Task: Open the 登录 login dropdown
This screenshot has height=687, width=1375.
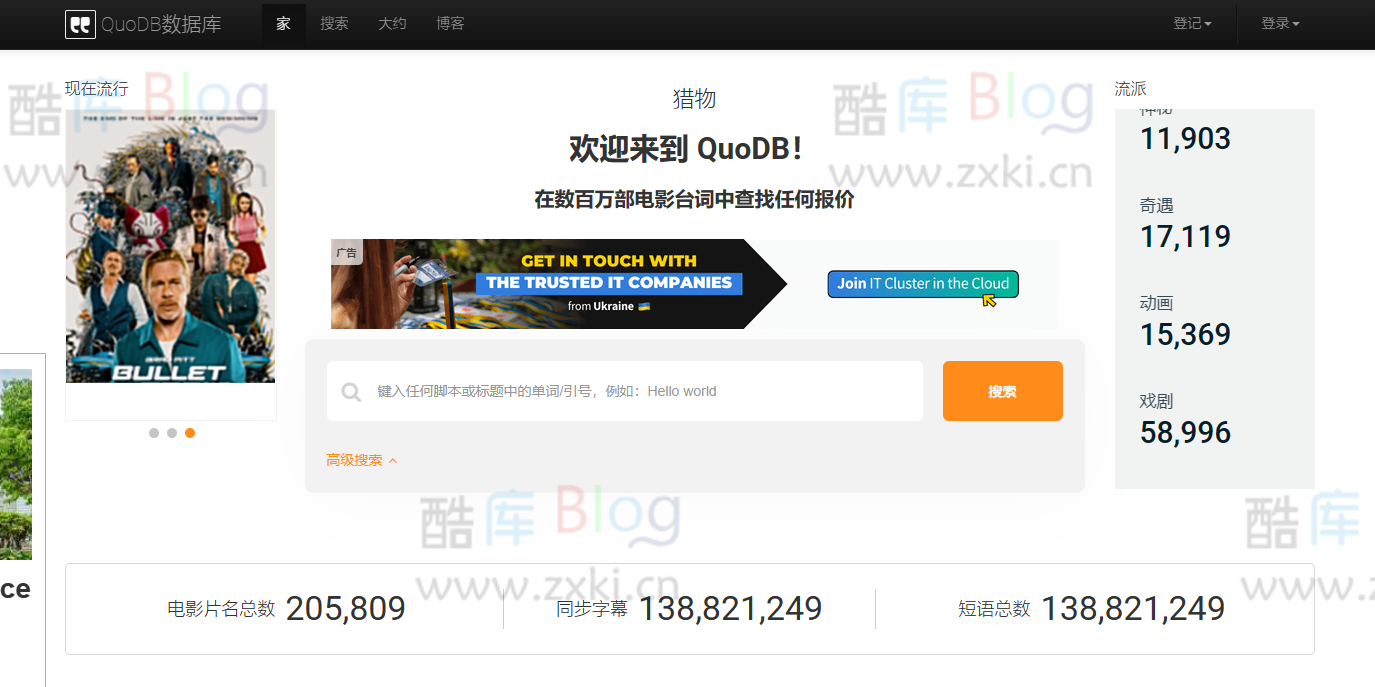Action: pyautogui.click(x=1279, y=23)
